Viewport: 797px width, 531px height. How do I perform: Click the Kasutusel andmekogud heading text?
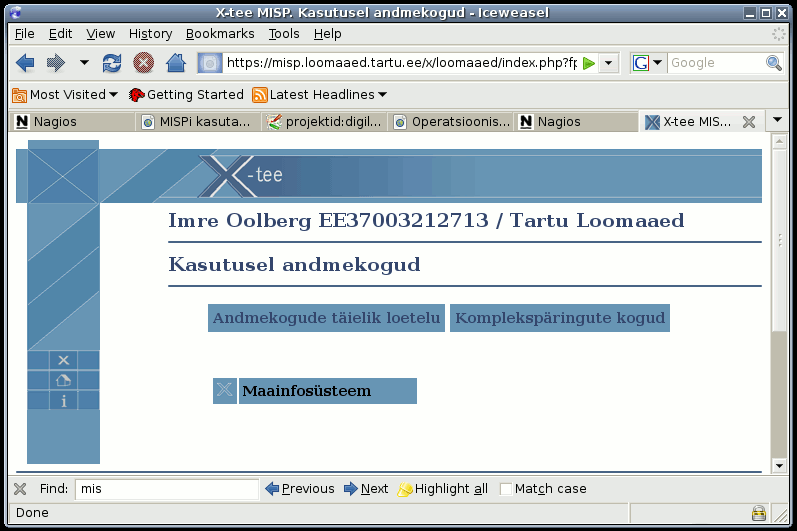coord(294,265)
